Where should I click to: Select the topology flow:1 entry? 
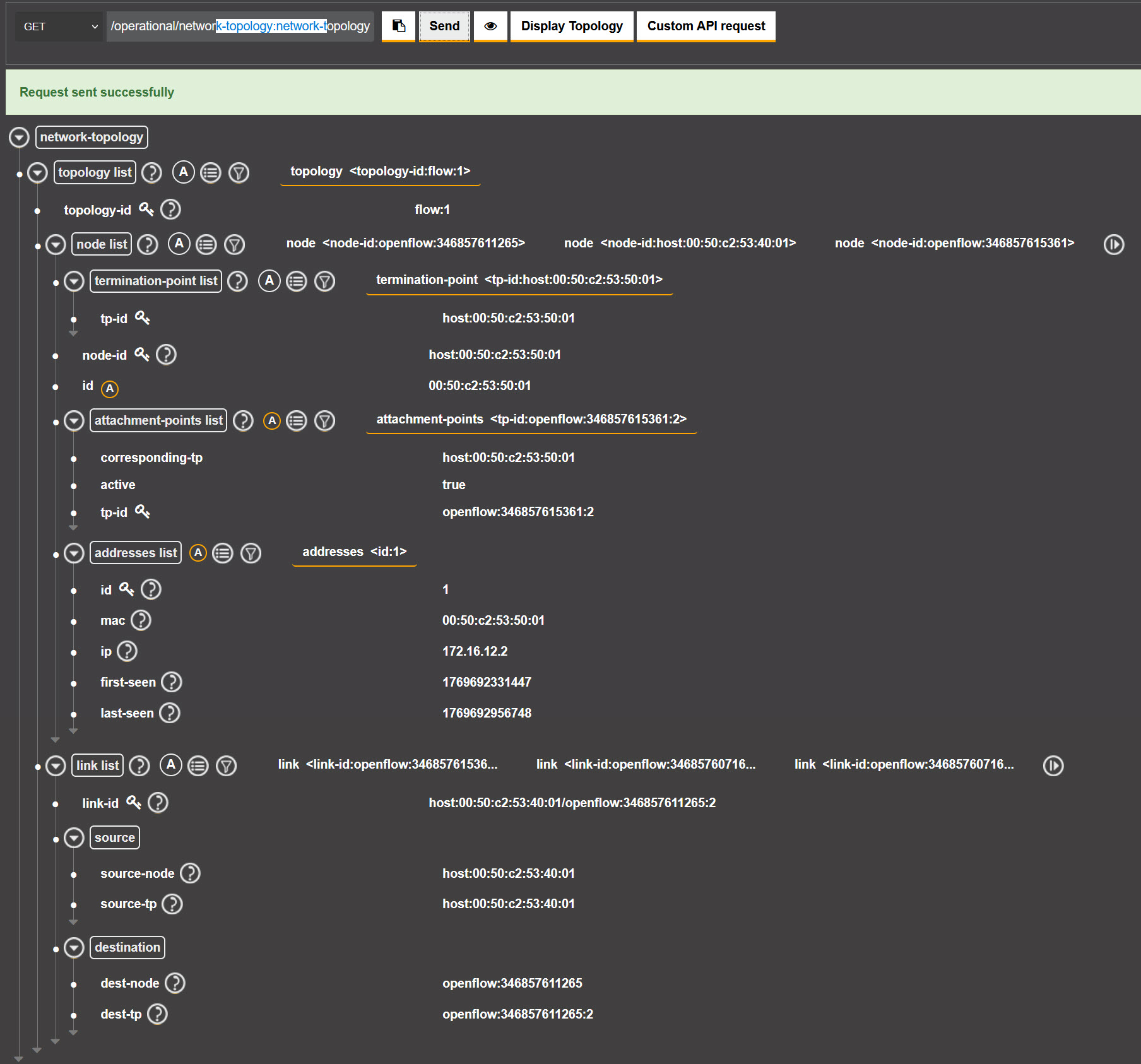click(380, 171)
